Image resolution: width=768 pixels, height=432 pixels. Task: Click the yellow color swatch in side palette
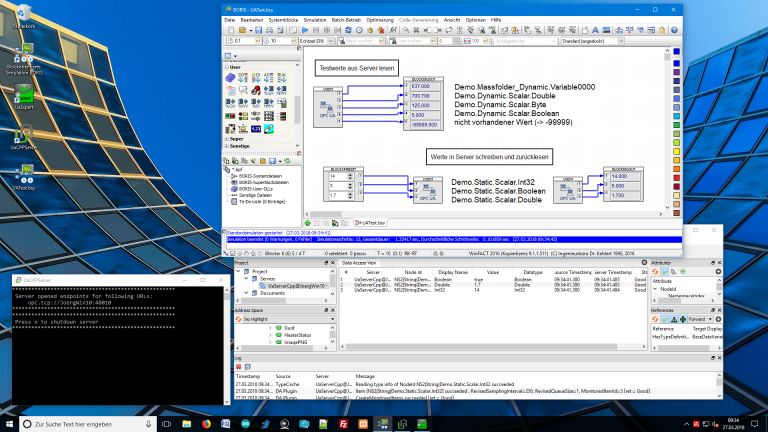(x=676, y=151)
